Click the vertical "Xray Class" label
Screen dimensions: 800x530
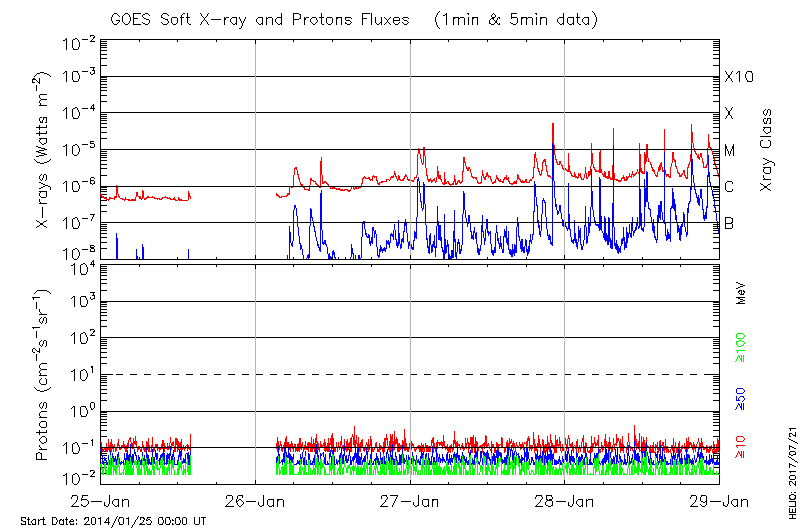tap(766, 149)
